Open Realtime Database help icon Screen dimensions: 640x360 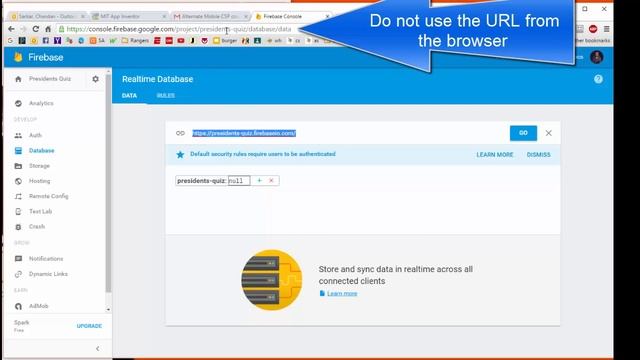[x=598, y=79]
